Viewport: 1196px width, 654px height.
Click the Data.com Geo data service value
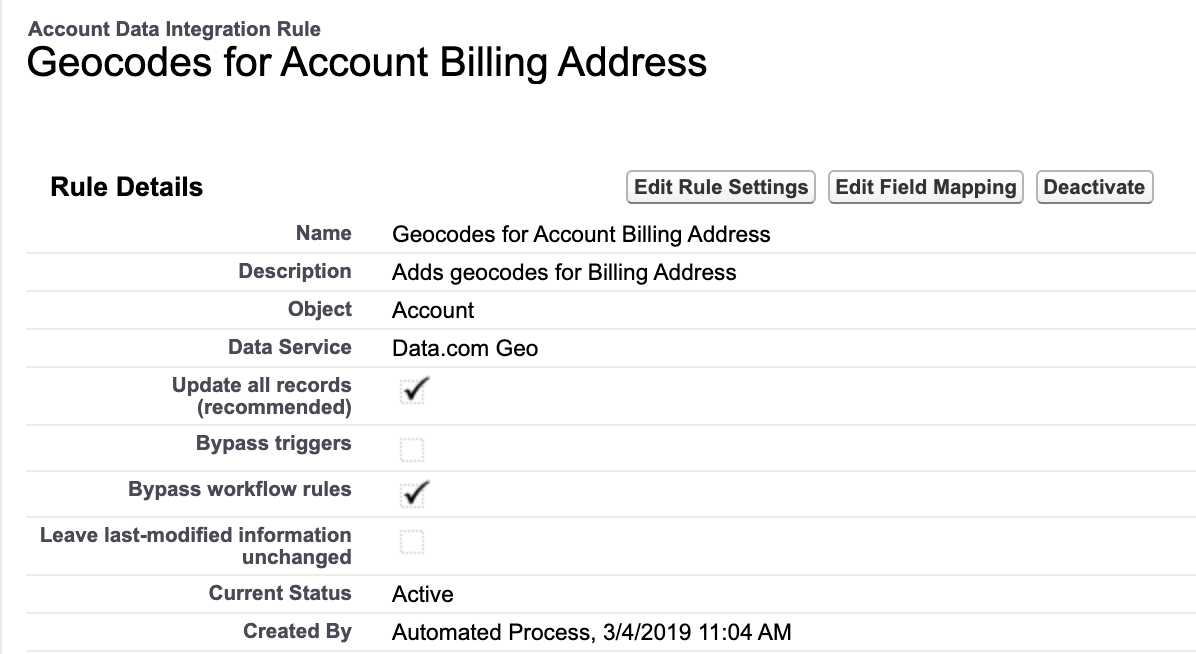pyautogui.click(x=465, y=348)
